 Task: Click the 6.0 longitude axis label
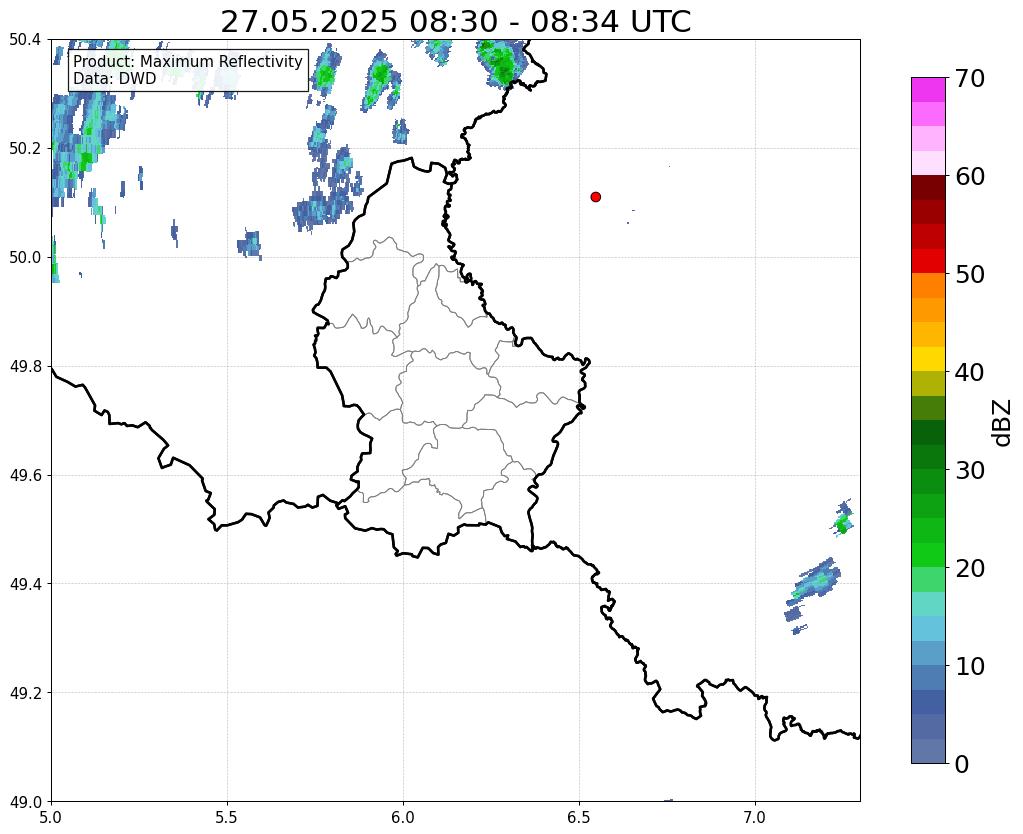tap(403, 817)
